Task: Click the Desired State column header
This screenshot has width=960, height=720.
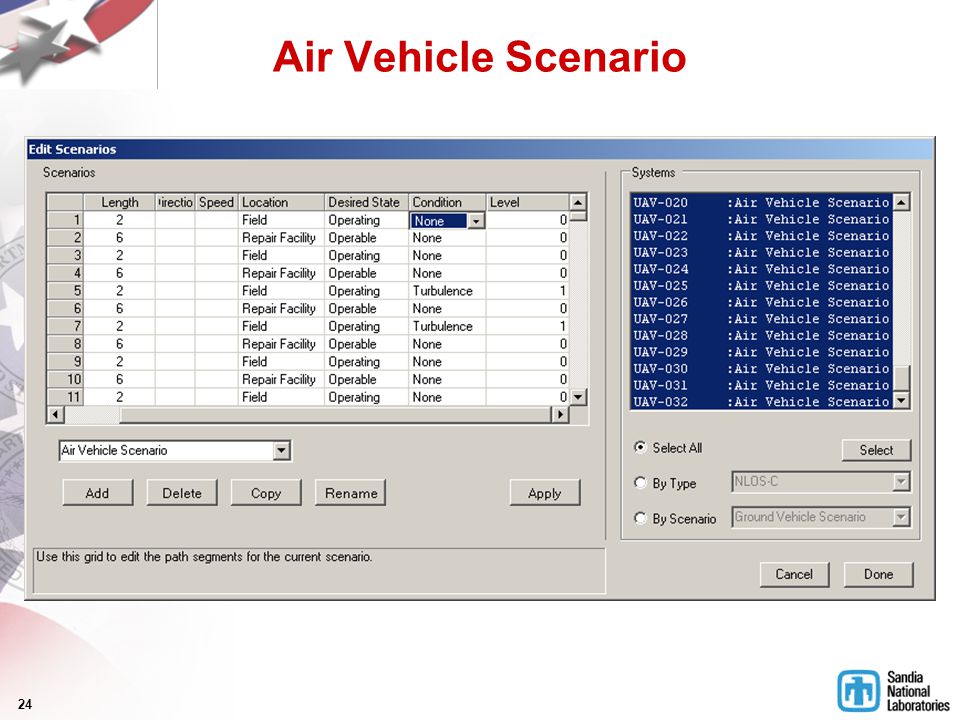Action: (366, 202)
